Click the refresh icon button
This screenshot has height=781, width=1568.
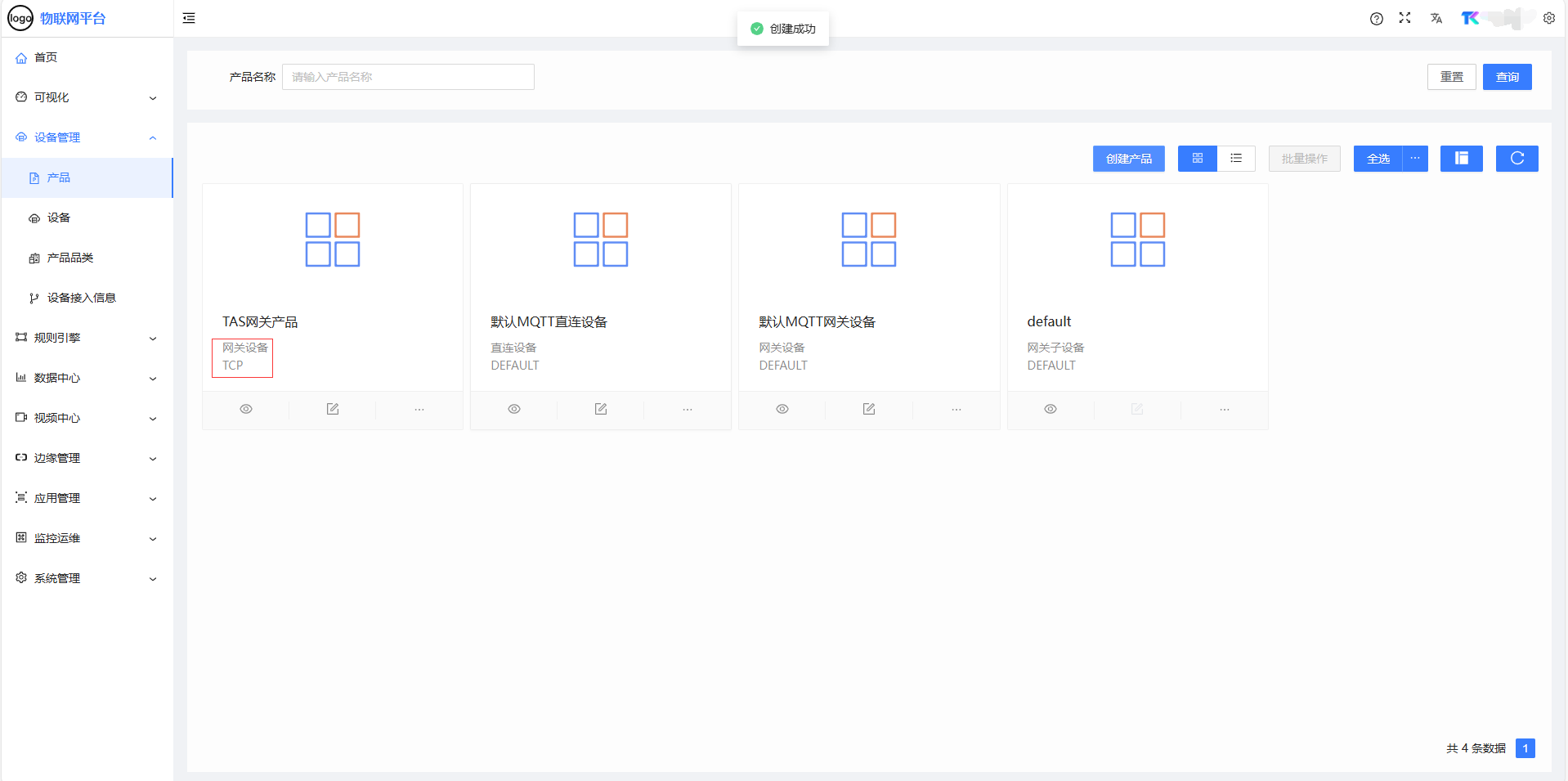pyautogui.click(x=1516, y=159)
